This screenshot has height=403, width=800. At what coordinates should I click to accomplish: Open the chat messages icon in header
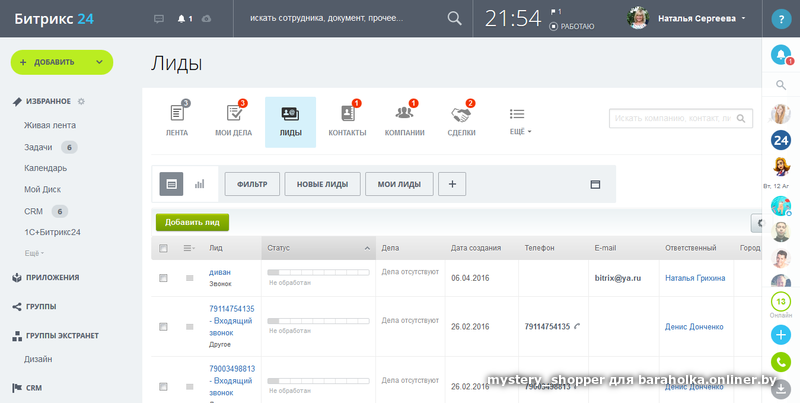coord(159,19)
